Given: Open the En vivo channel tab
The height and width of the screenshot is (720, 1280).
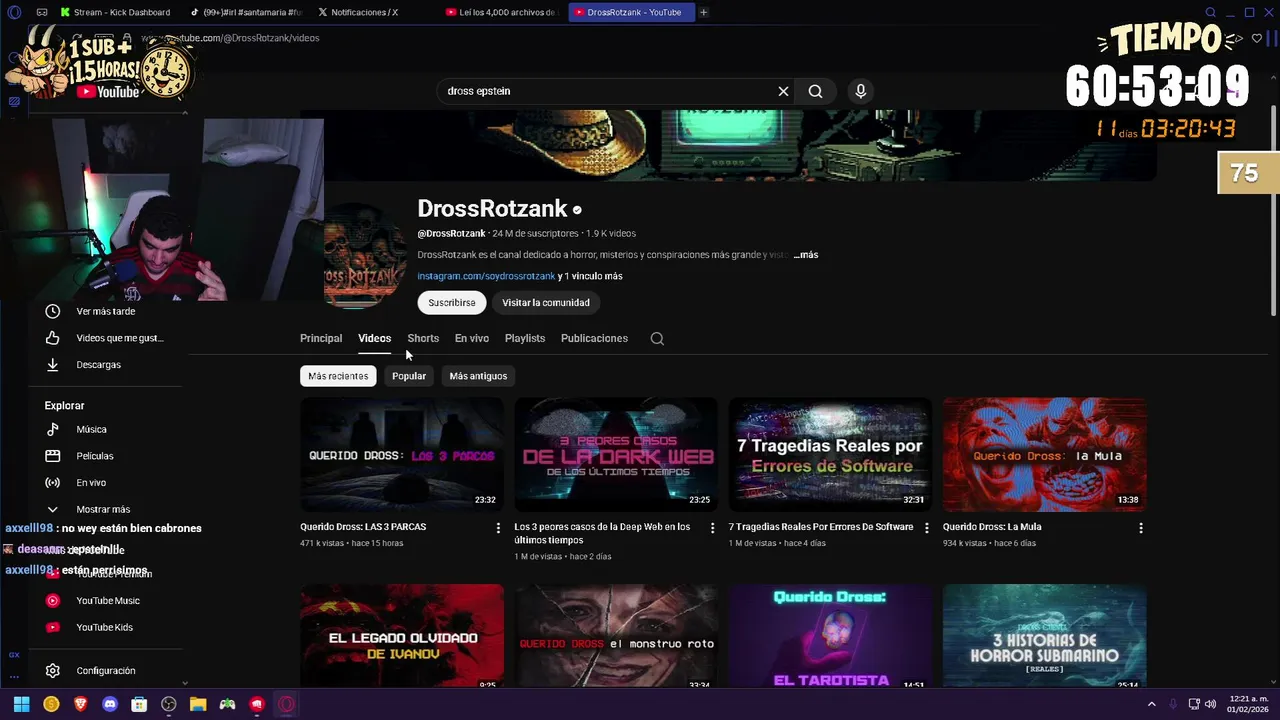Looking at the screenshot, I should pos(472,339).
